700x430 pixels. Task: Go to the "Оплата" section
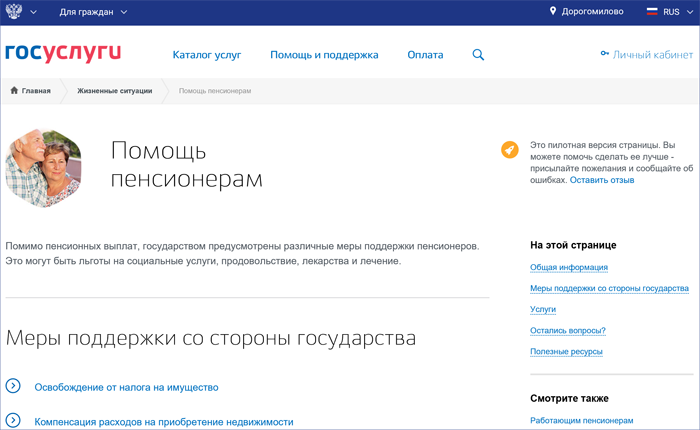point(425,55)
